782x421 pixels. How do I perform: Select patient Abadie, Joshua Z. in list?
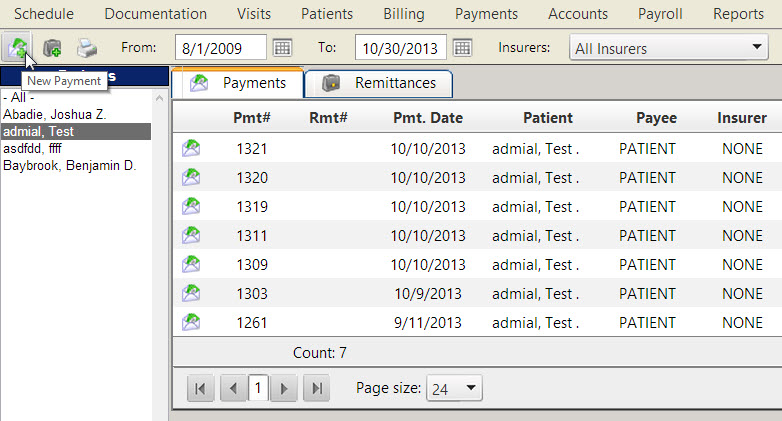pos(54,115)
